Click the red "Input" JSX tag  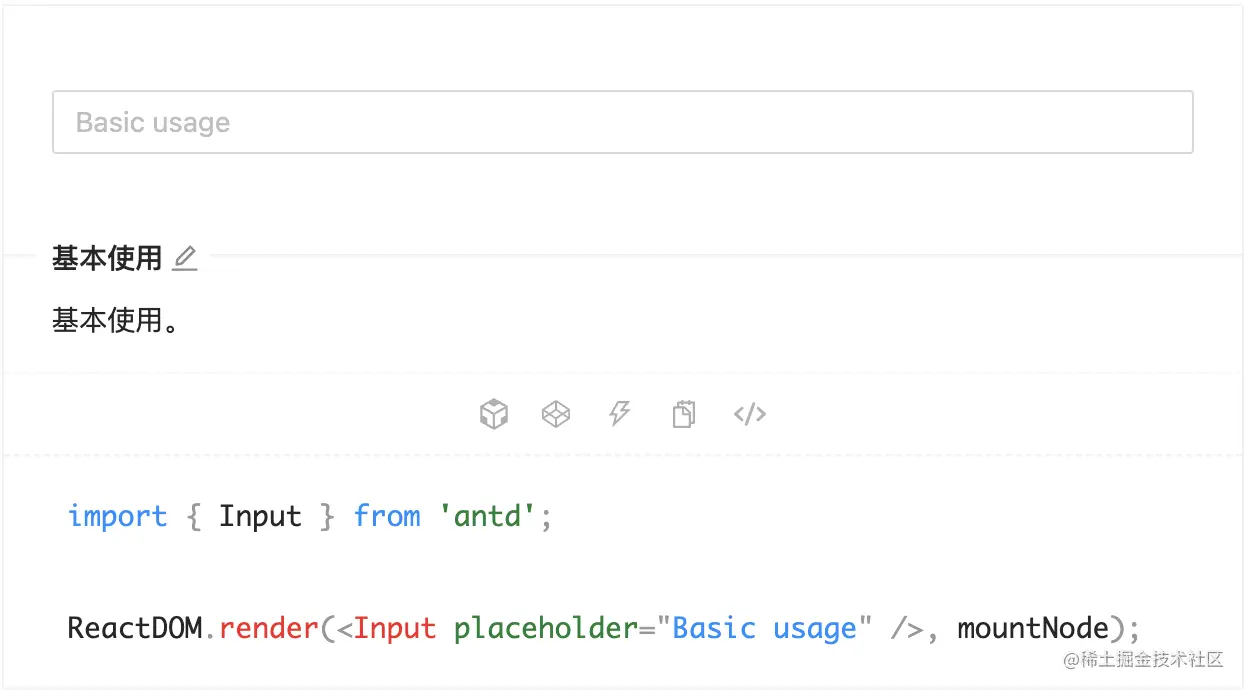pyautogui.click(x=395, y=629)
